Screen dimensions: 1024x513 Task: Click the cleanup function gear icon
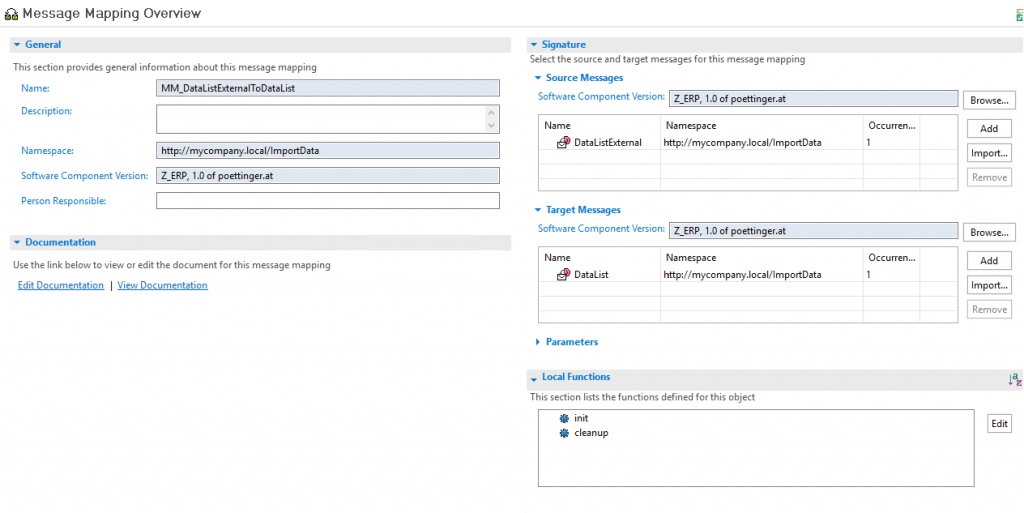(564, 433)
